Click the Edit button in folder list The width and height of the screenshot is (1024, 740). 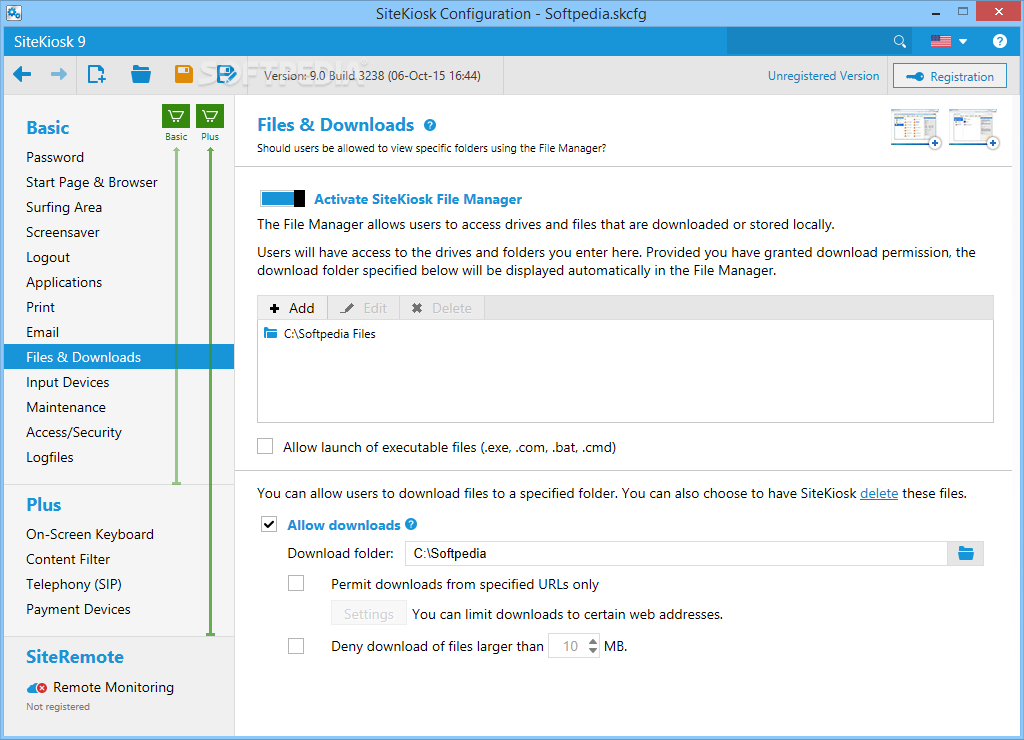[x=364, y=308]
